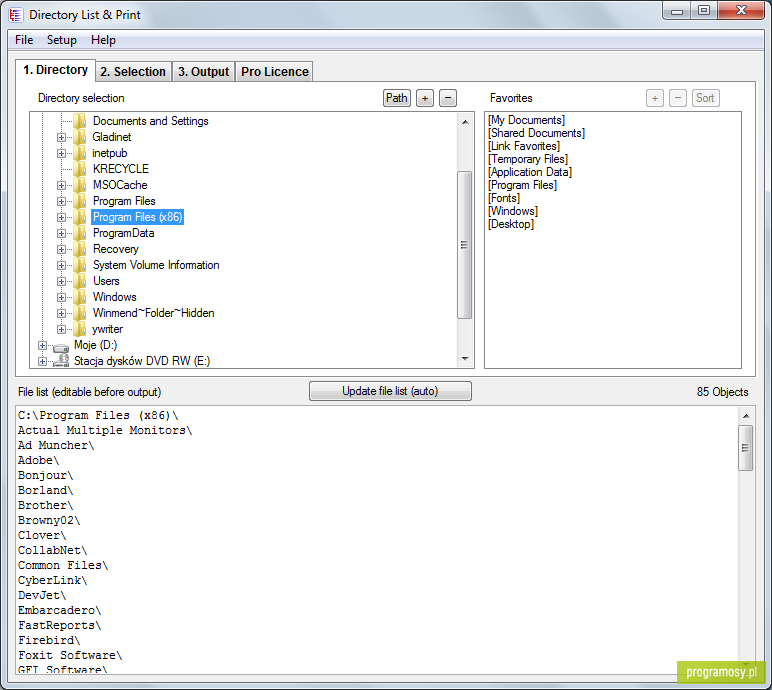Select [Shared Documents] favorite

pos(536,133)
